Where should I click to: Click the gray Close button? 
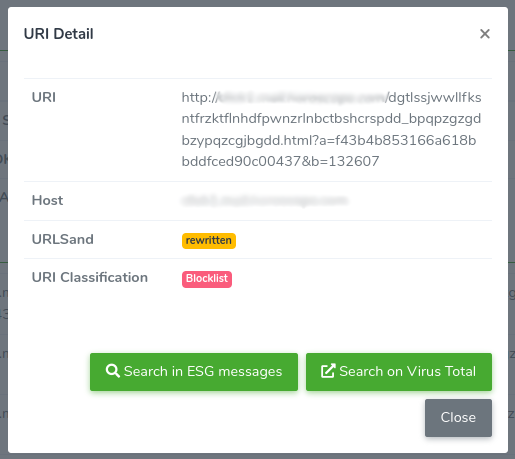click(458, 418)
